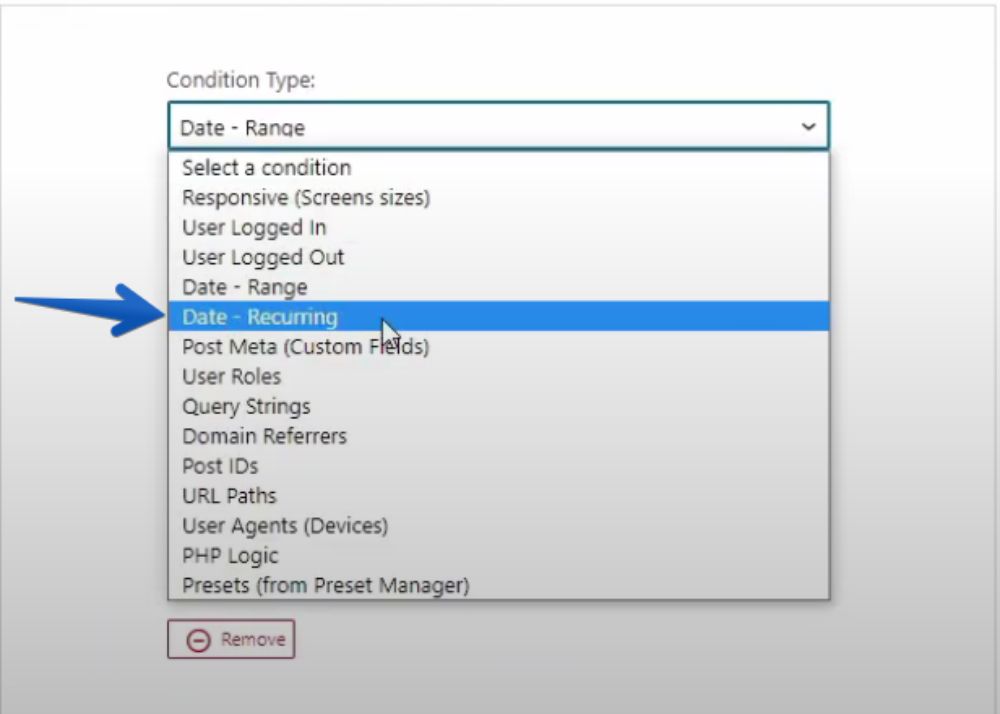The width and height of the screenshot is (1000, 714).
Task: Click the minus circle icon on Remove
Action: click(x=198, y=640)
